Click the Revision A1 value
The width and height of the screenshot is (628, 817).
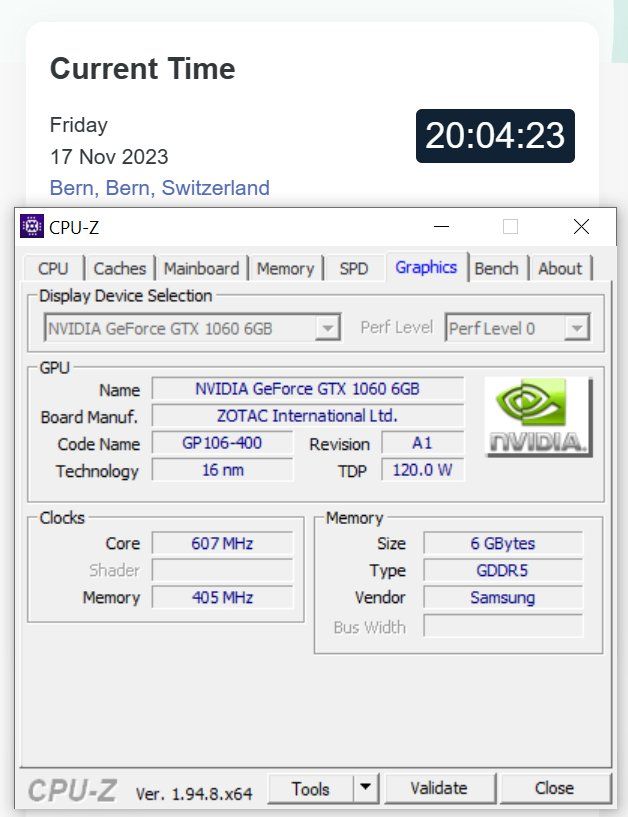coord(422,443)
